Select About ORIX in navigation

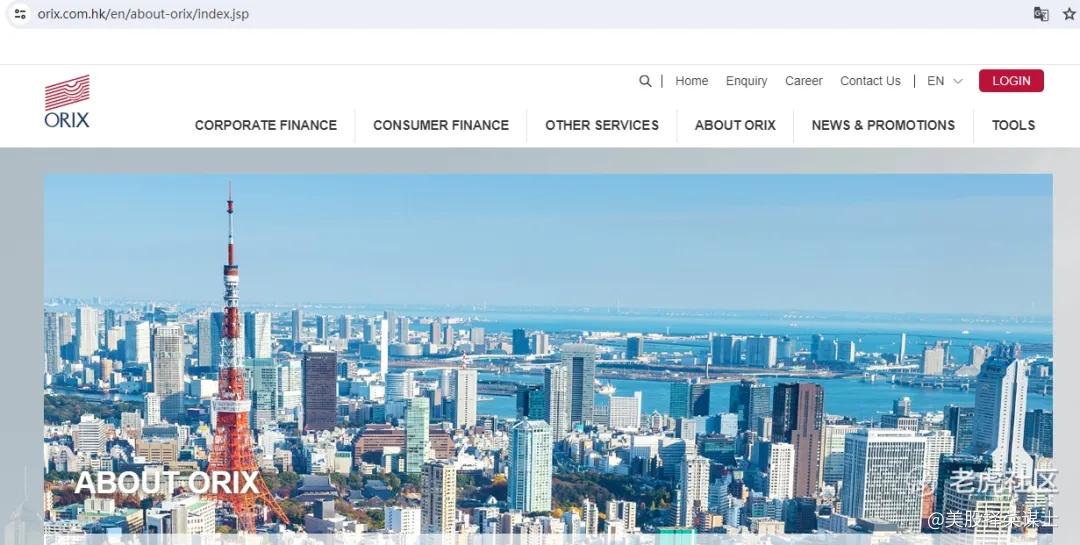(x=735, y=125)
